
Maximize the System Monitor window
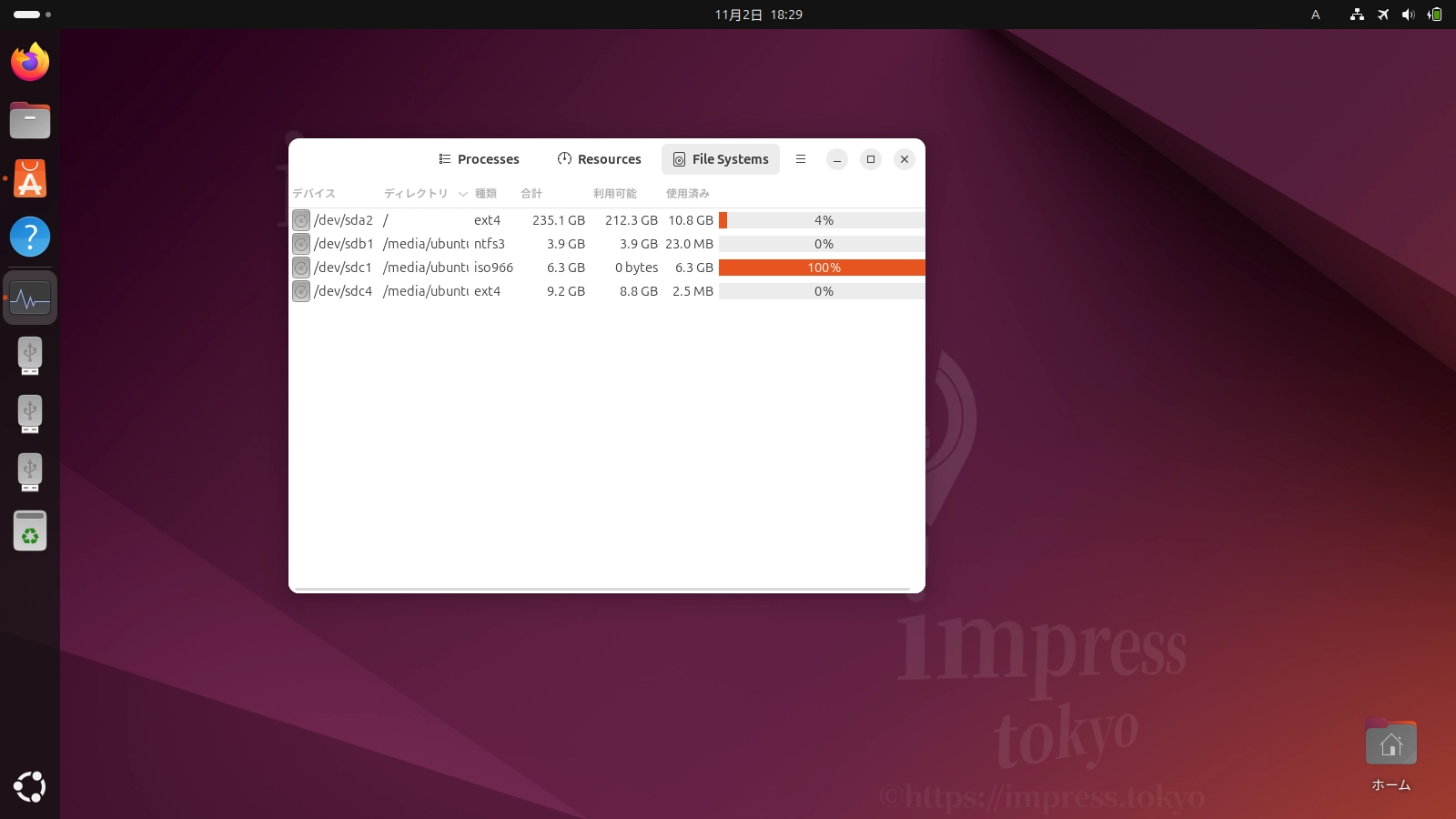871,159
